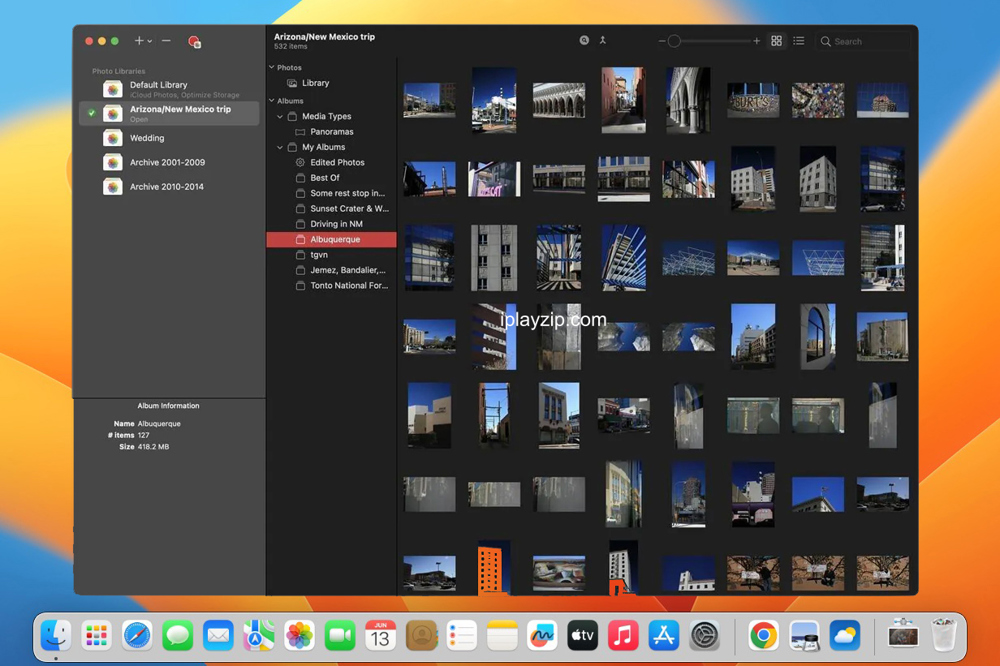Collapse the Photos section
Screen dimensions: 1000x666
point(271,68)
